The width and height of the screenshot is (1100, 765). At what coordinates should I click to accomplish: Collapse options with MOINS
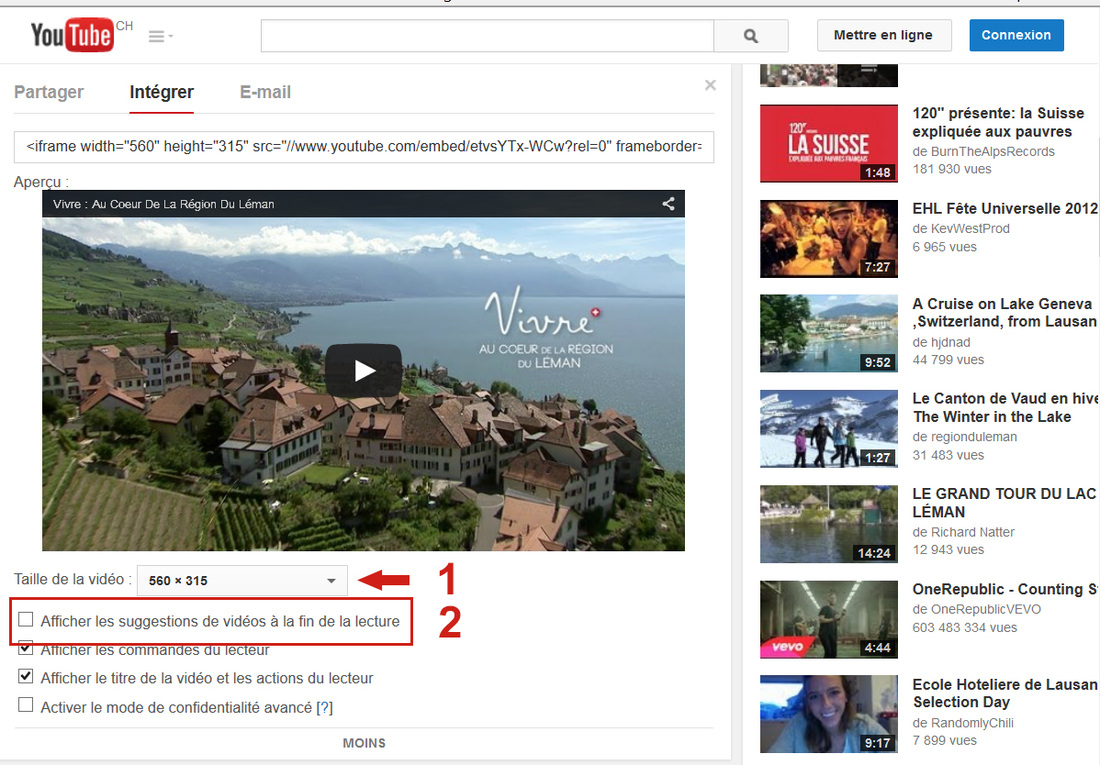364,743
